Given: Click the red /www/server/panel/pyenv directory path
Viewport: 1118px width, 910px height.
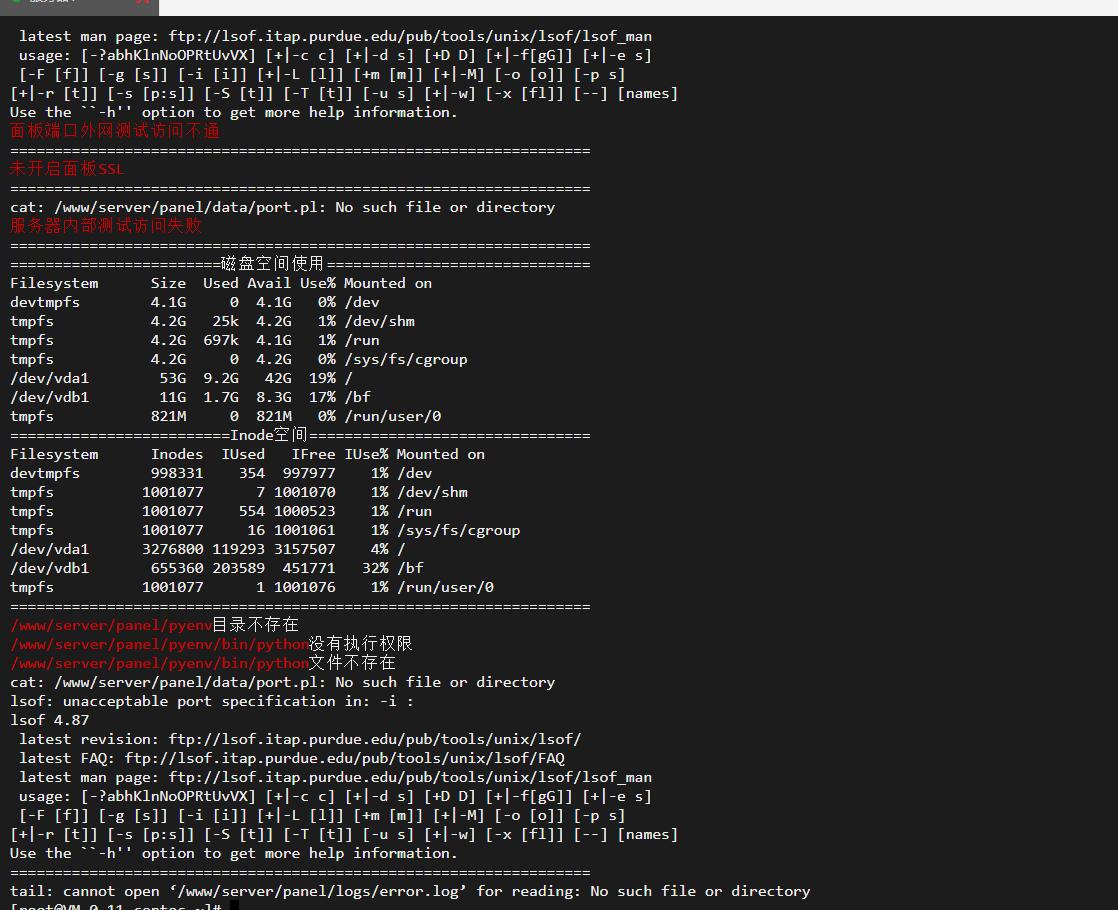Looking at the screenshot, I should (111, 625).
